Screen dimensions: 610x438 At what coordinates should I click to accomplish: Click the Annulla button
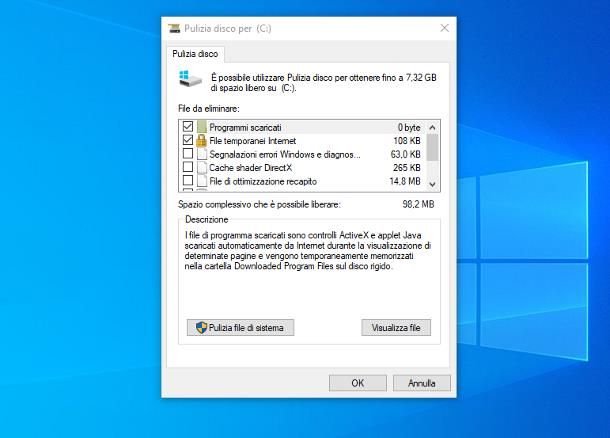pyautogui.click(x=422, y=383)
